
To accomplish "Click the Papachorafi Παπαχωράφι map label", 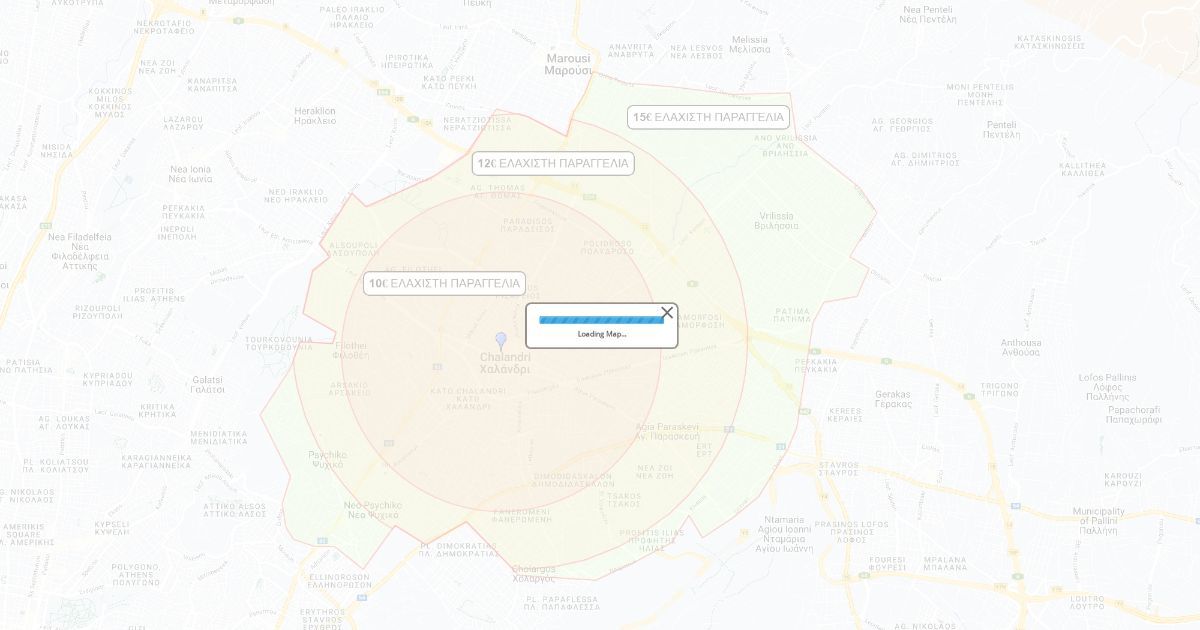I will point(1134,415).
